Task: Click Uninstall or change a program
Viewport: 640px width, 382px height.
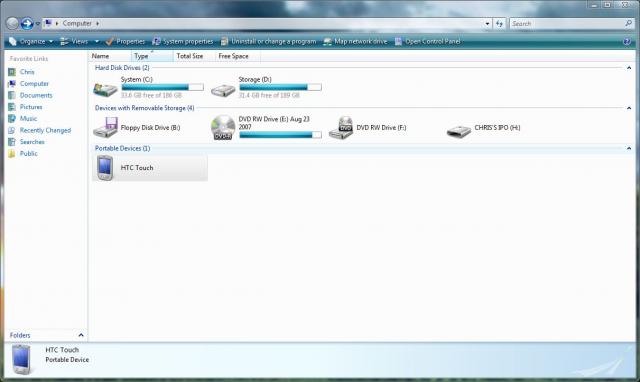Action: pos(268,41)
